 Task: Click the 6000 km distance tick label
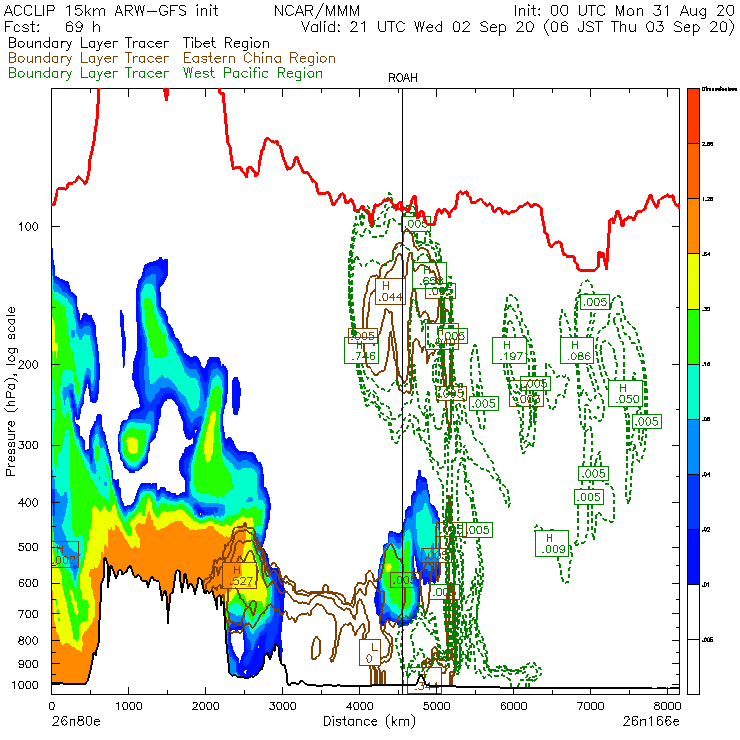tap(513, 706)
